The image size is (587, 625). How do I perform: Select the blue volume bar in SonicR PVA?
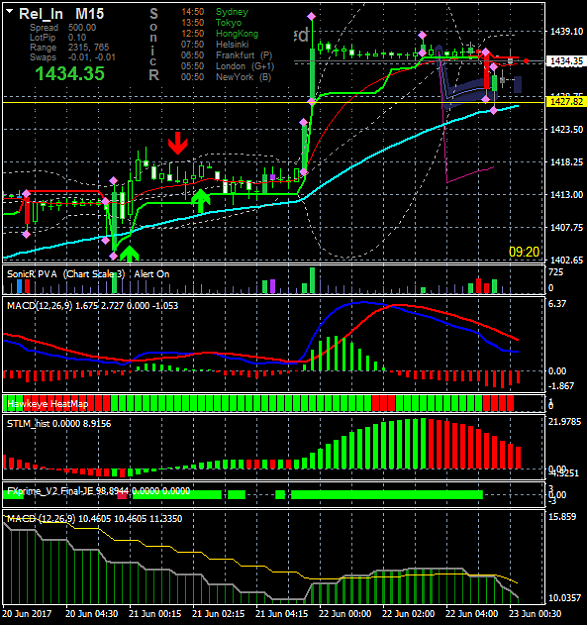[x=20, y=286]
